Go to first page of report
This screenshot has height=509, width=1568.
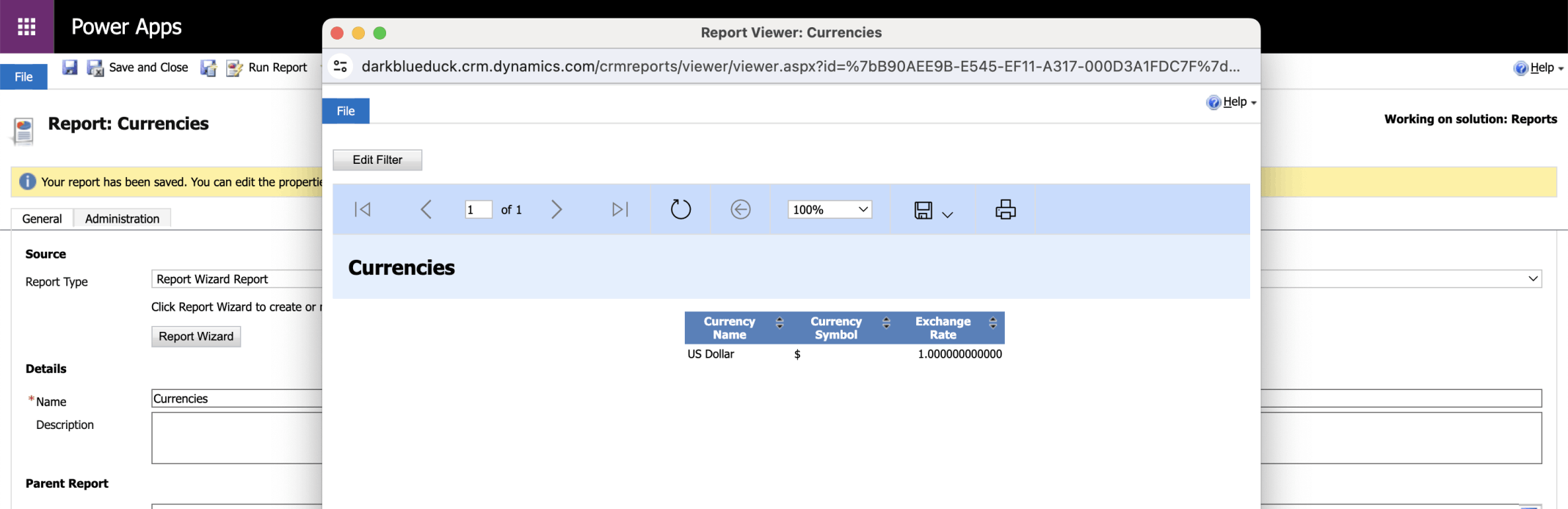click(x=363, y=210)
